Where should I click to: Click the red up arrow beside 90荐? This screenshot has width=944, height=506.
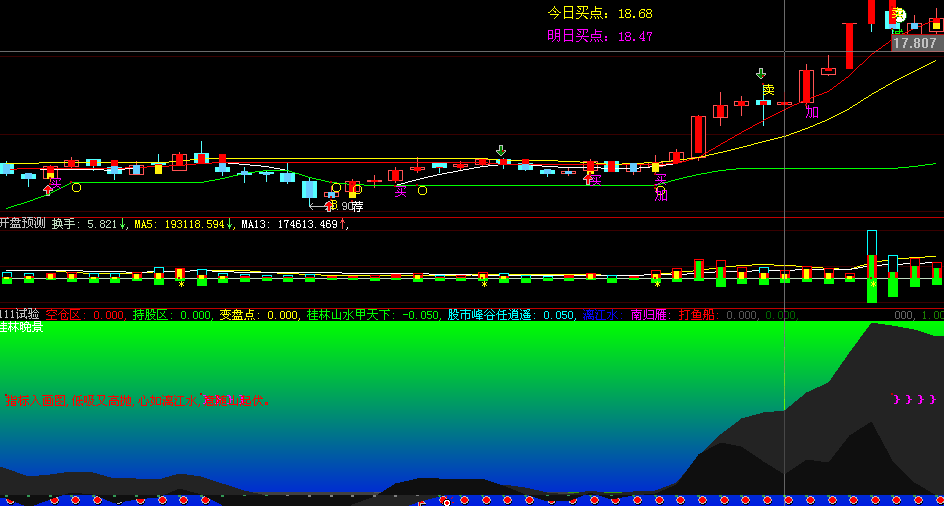coord(329,206)
